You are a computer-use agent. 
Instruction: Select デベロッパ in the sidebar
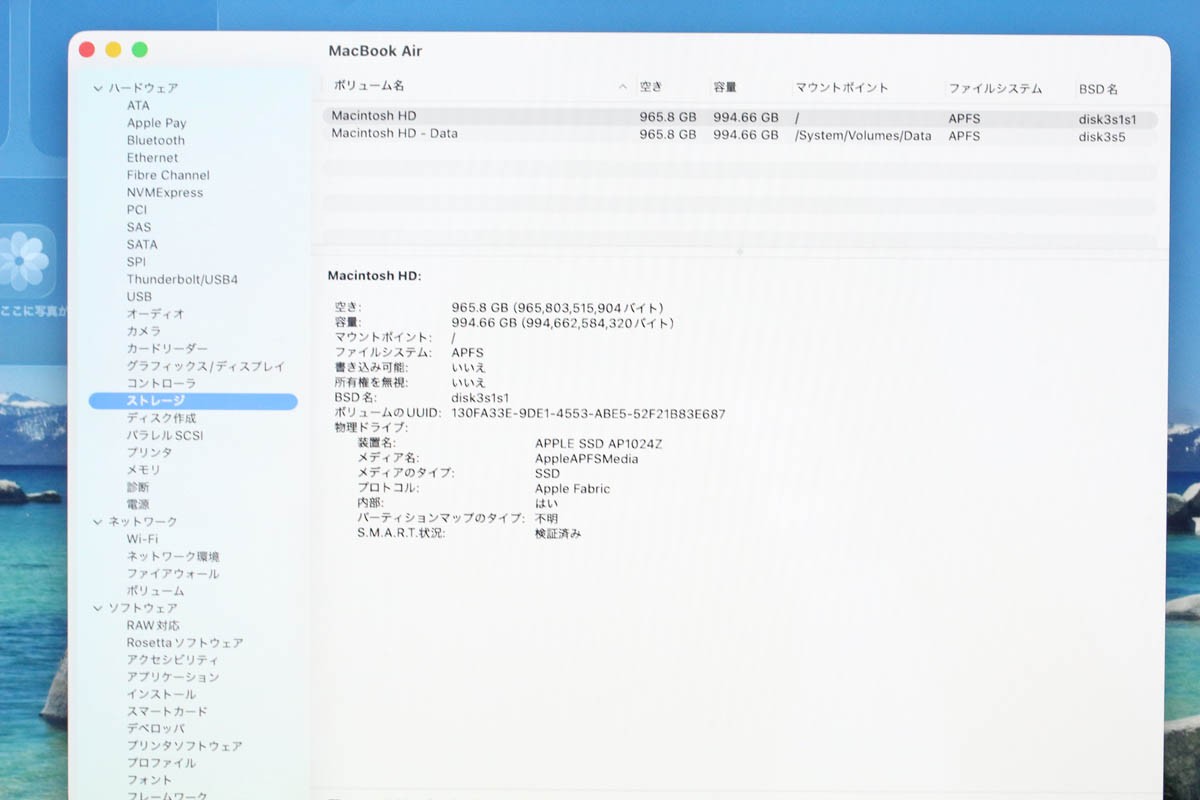click(155, 729)
